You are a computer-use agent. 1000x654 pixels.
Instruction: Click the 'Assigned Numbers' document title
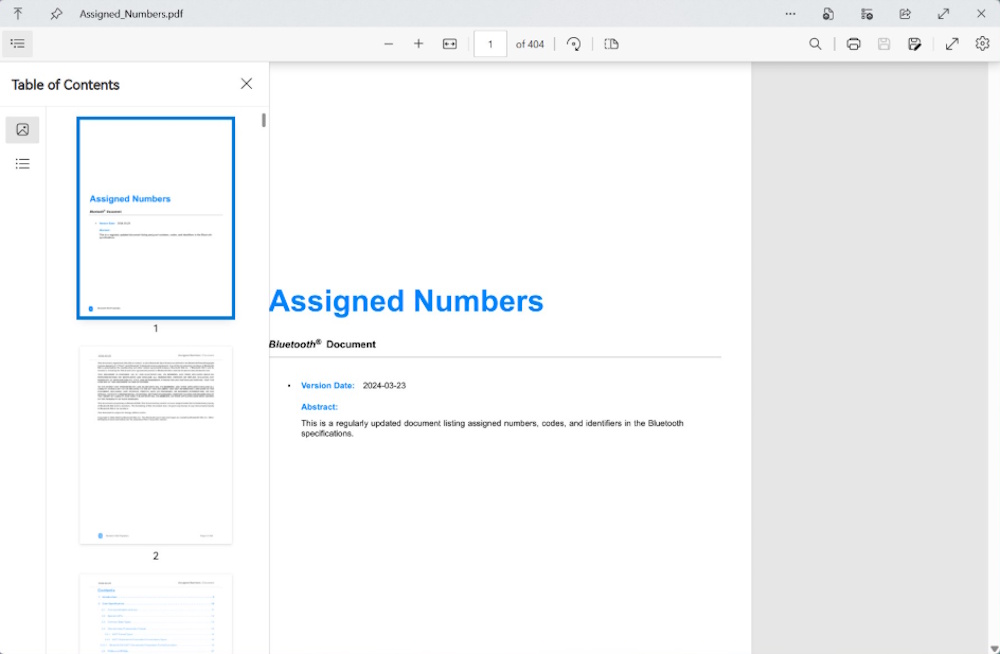(406, 301)
